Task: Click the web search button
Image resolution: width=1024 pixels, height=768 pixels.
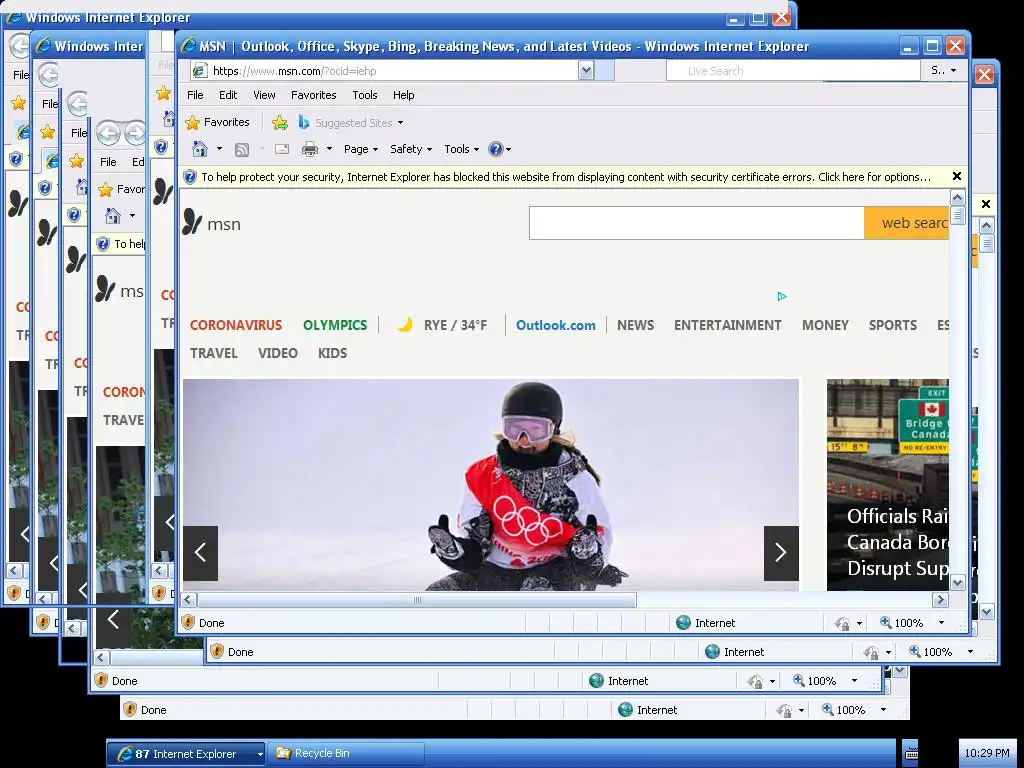Action: (906, 223)
